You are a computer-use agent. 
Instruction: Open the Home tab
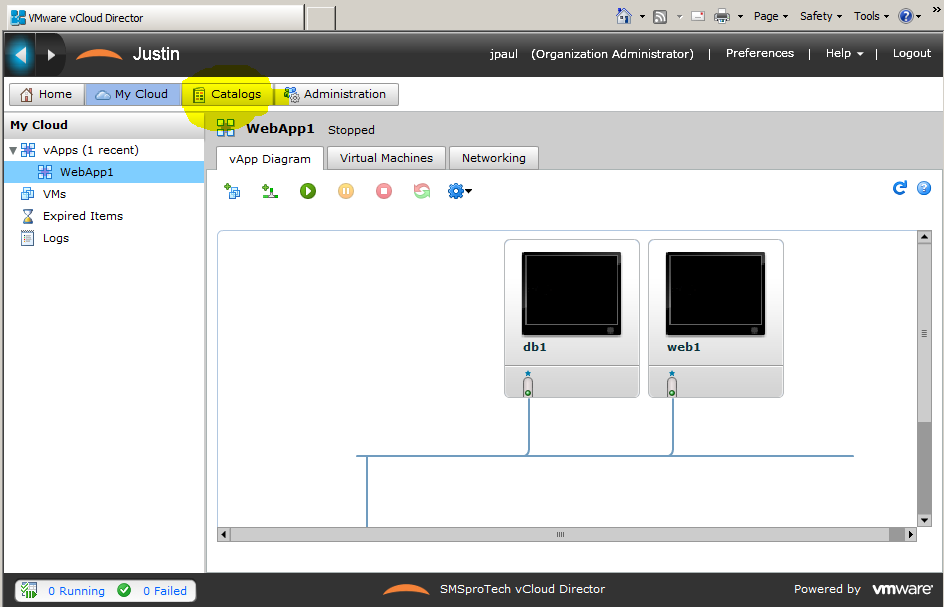[x=46, y=95]
